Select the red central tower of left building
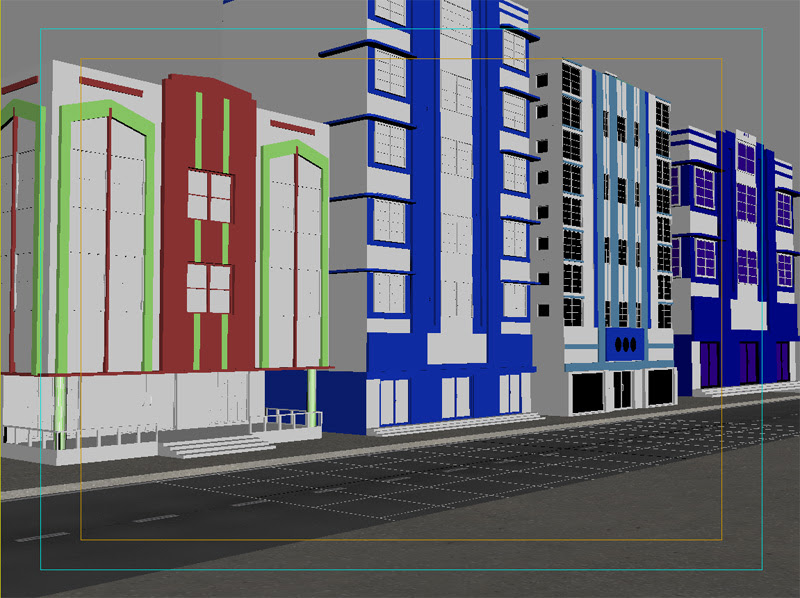 pos(208,225)
